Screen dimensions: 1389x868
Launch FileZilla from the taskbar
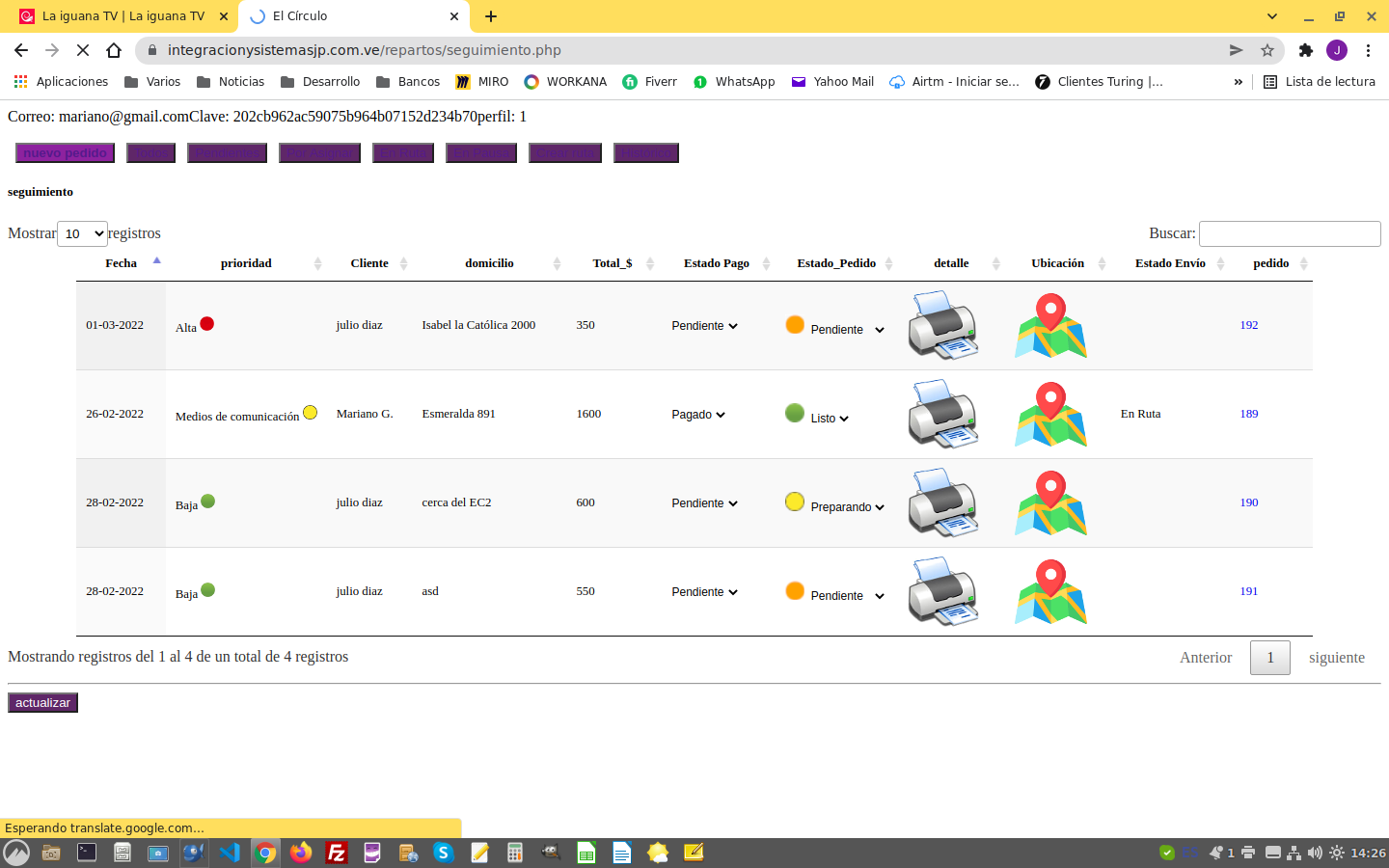point(337,853)
